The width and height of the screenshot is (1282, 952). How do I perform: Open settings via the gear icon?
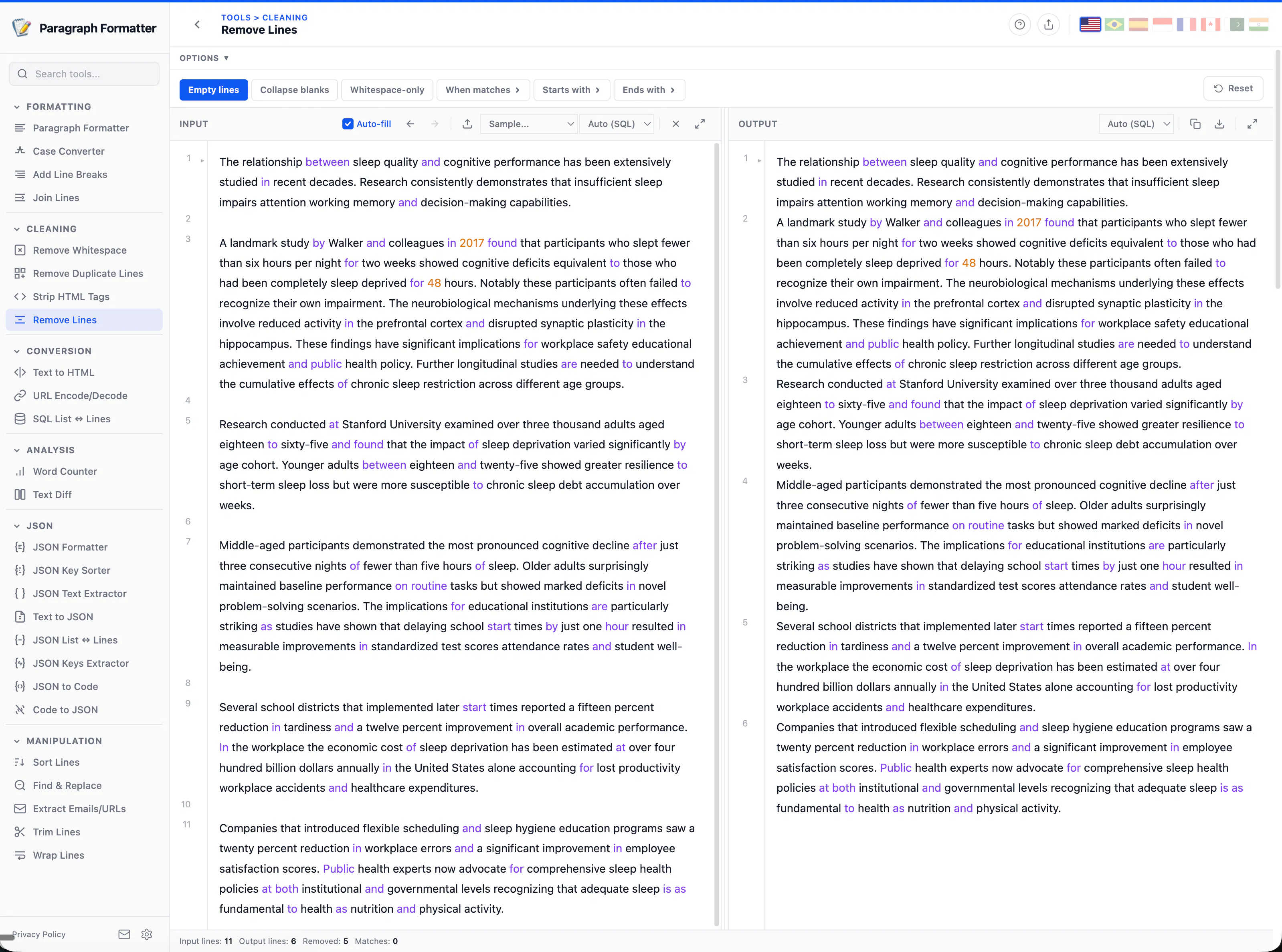point(146,934)
